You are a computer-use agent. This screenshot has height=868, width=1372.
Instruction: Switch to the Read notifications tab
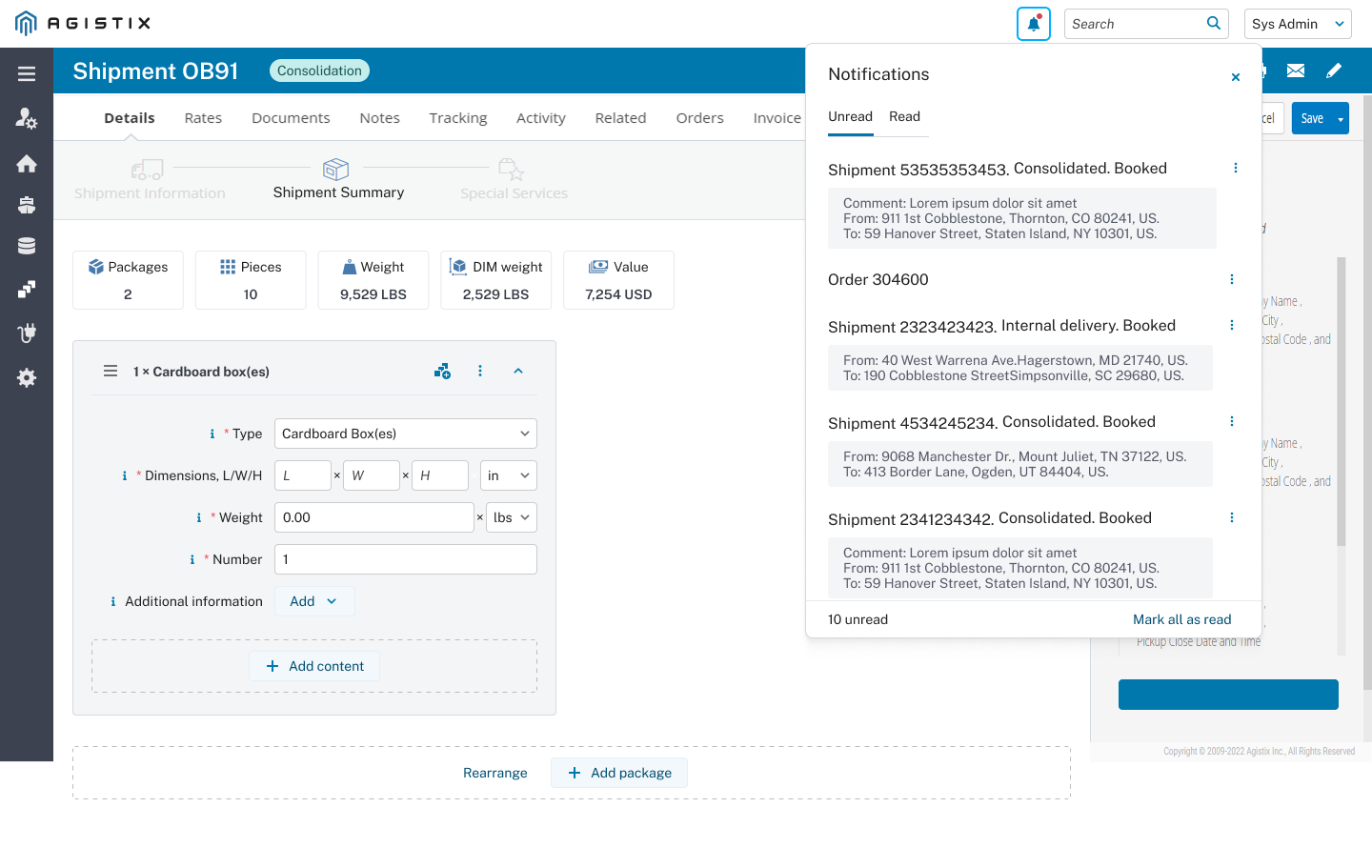904,116
